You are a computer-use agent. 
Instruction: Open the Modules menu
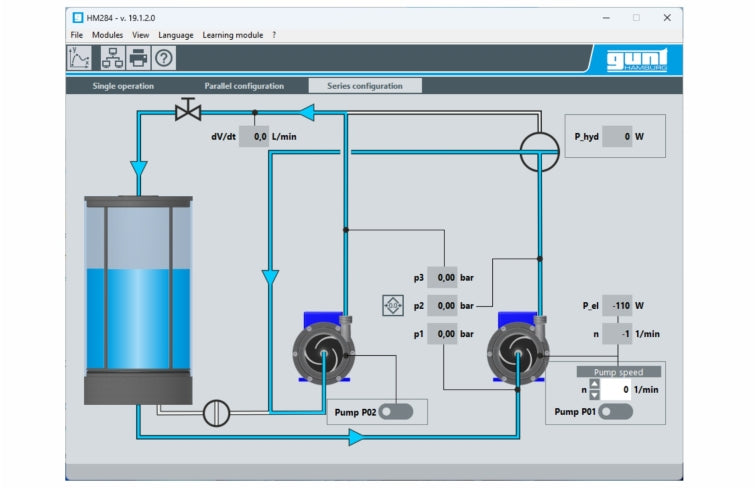pyautogui.click(x=107, y=35)
